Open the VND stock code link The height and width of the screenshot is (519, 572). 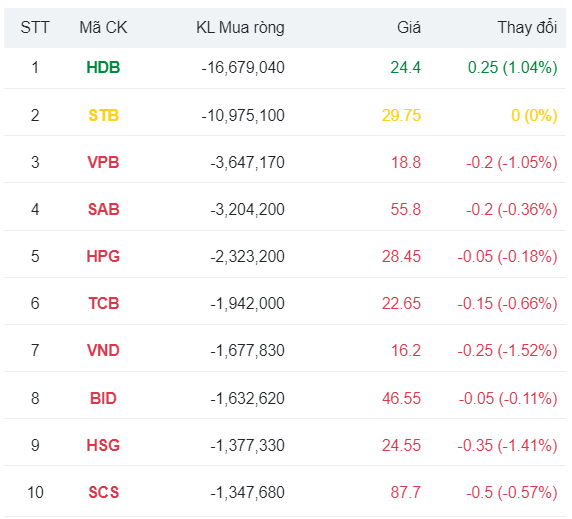[103, 350]
